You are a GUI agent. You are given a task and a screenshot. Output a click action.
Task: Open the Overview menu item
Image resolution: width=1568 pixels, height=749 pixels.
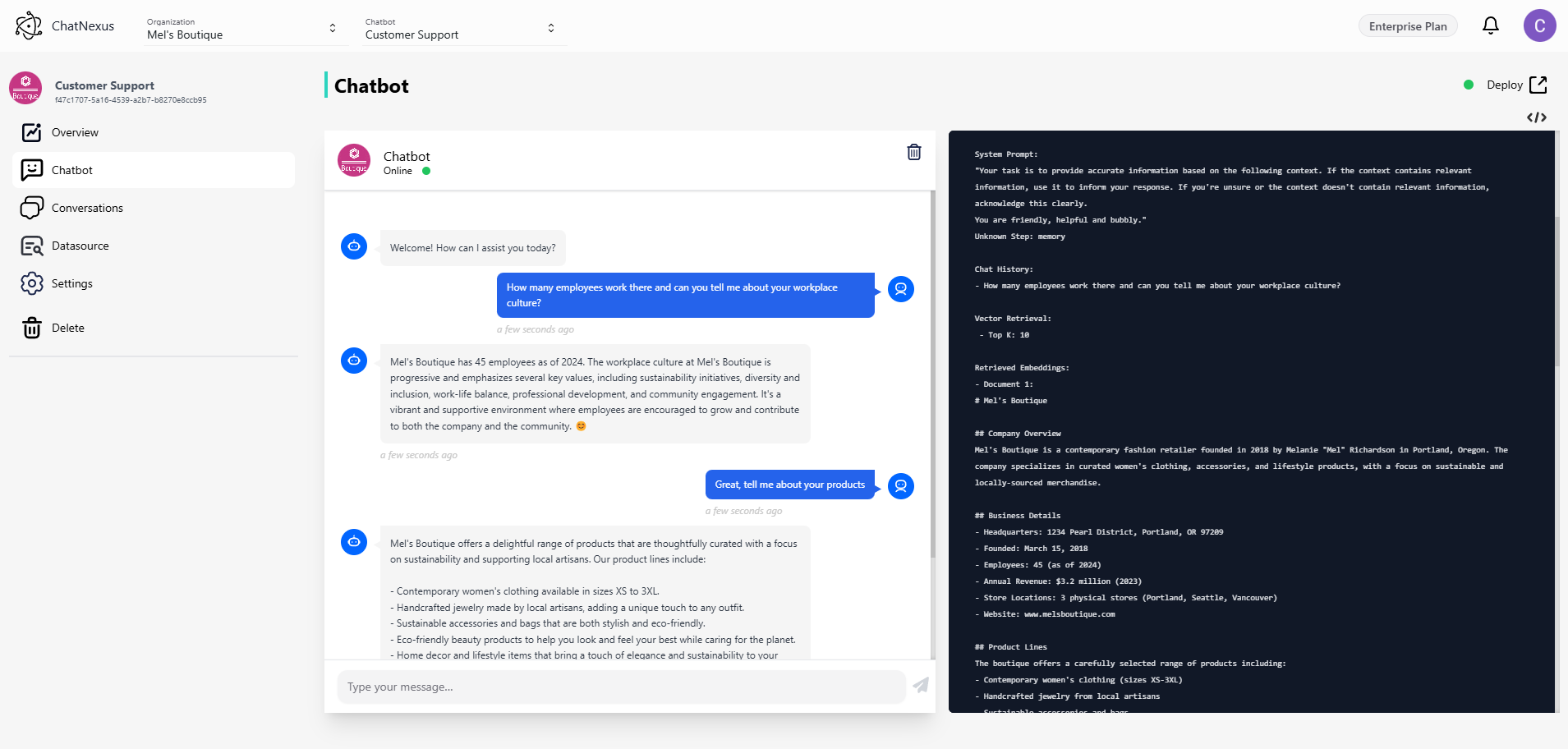tap(154, 132)
